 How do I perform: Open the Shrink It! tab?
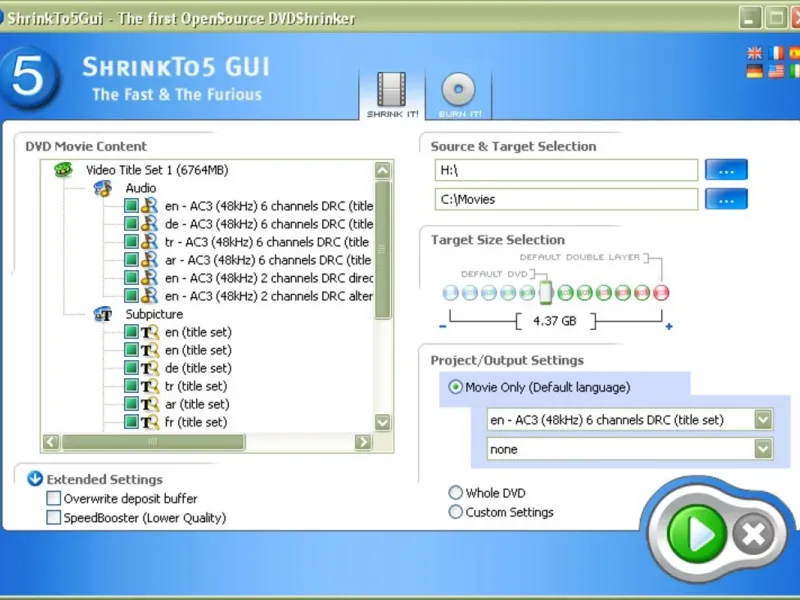(392, 95)
